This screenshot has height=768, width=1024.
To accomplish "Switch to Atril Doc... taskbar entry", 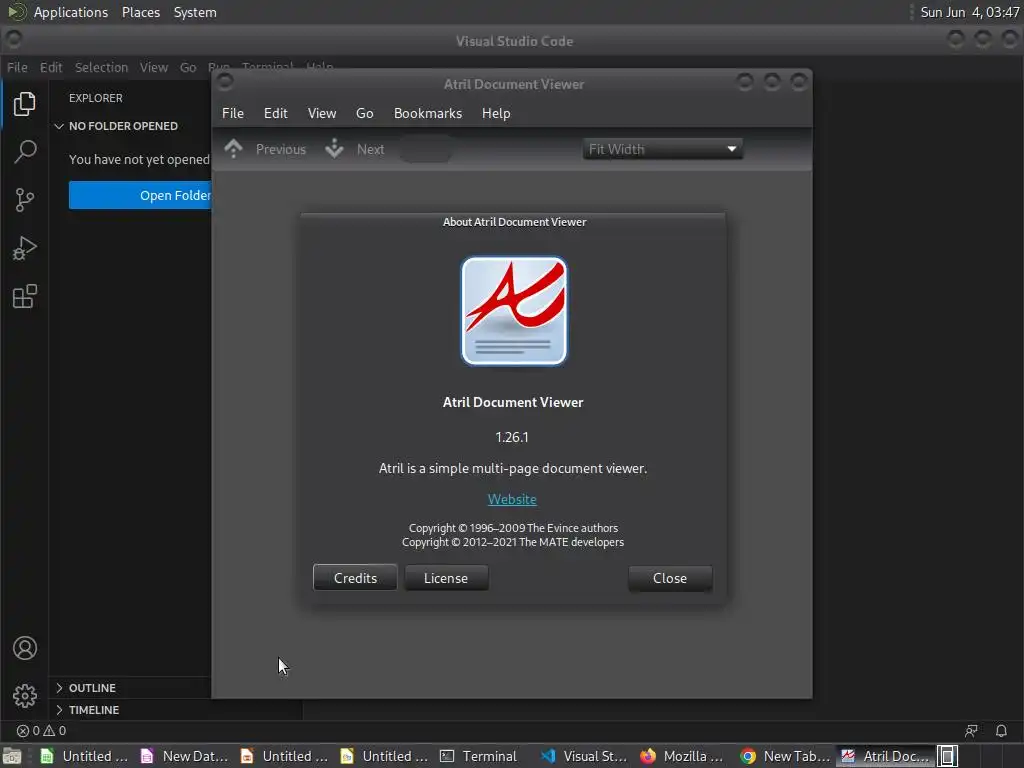I will pyautogui.click(x=886, y=756).
